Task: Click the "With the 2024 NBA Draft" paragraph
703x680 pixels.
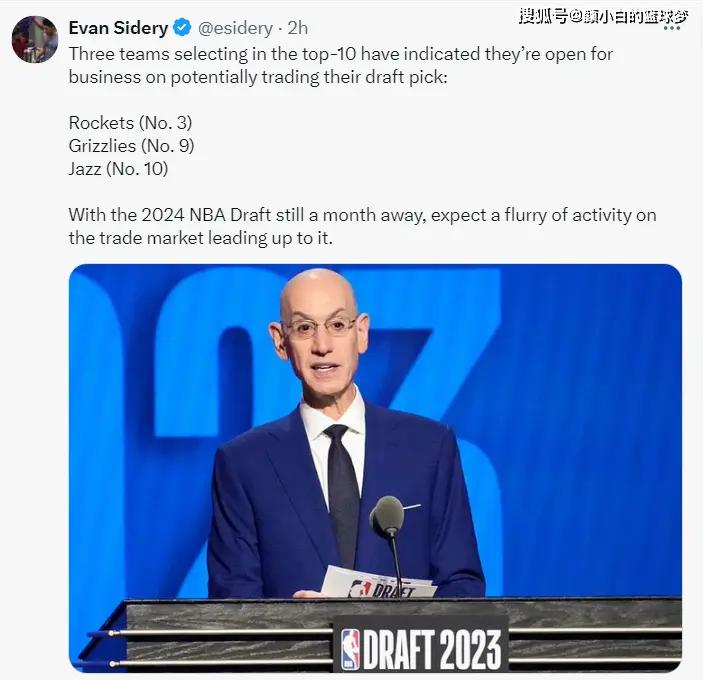Action: [x=362, y=226]
